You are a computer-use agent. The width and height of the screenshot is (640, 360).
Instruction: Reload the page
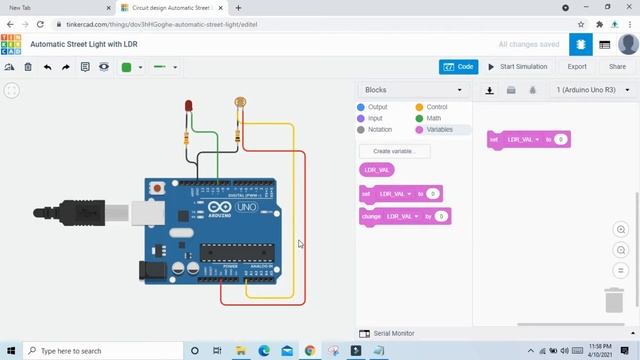pyautogui.click(x=40, y=24)
